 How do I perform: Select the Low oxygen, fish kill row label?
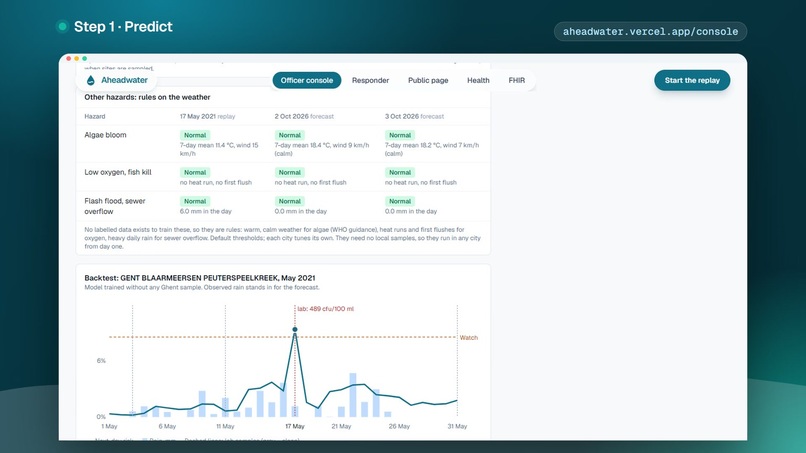point(118,172)
